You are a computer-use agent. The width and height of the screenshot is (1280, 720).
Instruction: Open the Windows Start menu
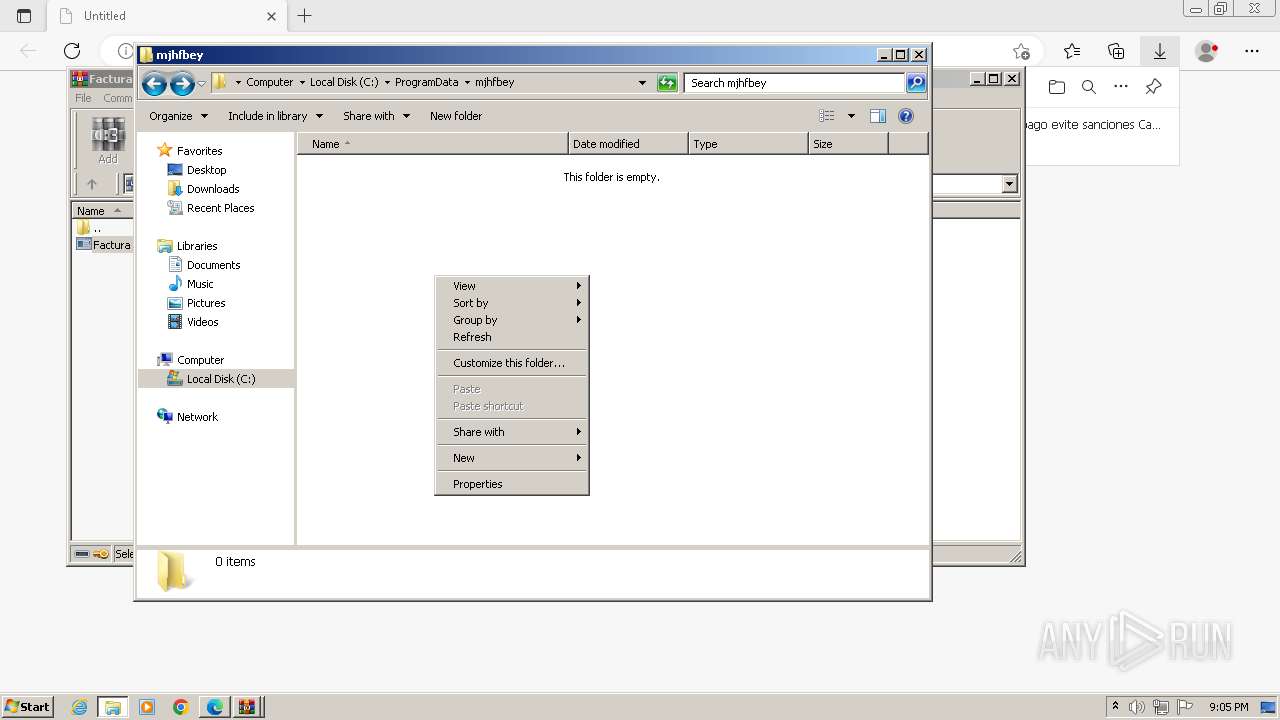27,707
